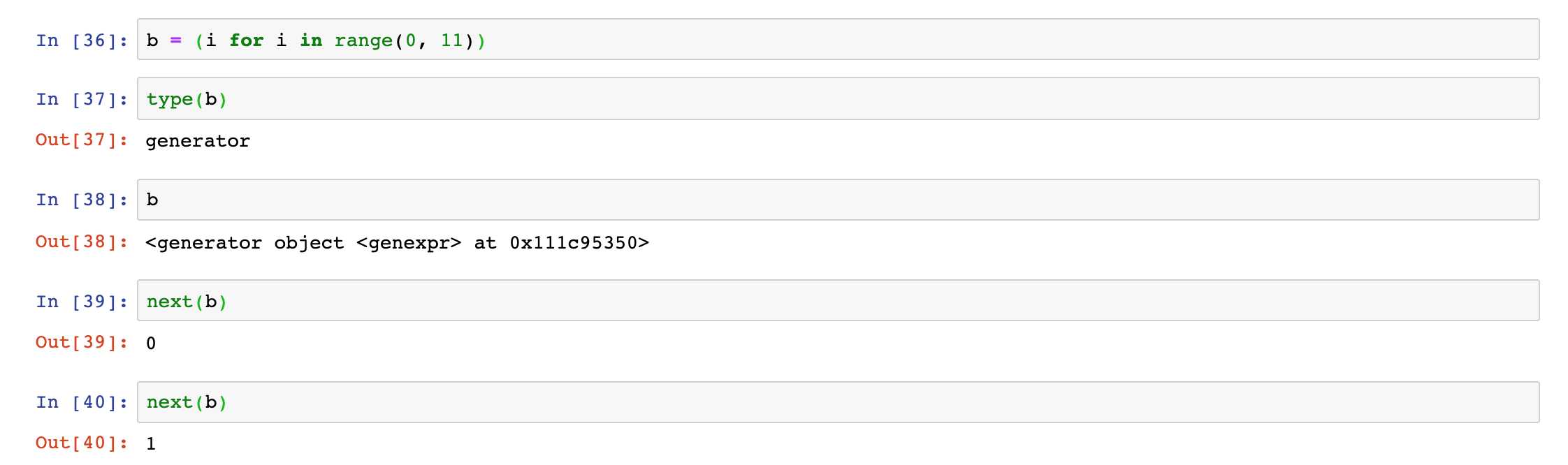The image size is (1568, 465).
Task: Click the Out[40] prompt label
Action: click(82, 443)
